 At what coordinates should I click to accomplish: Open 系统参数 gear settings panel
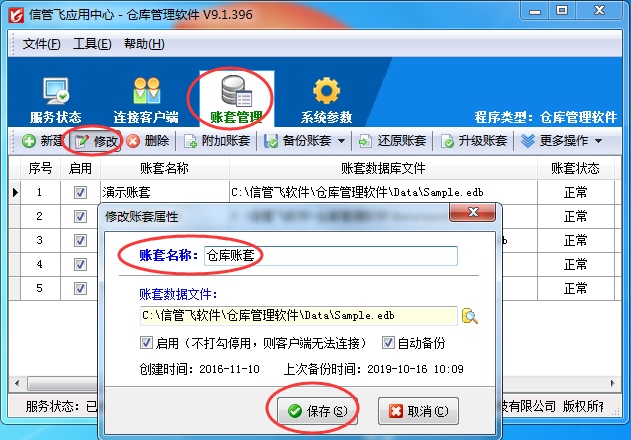coord(326,100)
